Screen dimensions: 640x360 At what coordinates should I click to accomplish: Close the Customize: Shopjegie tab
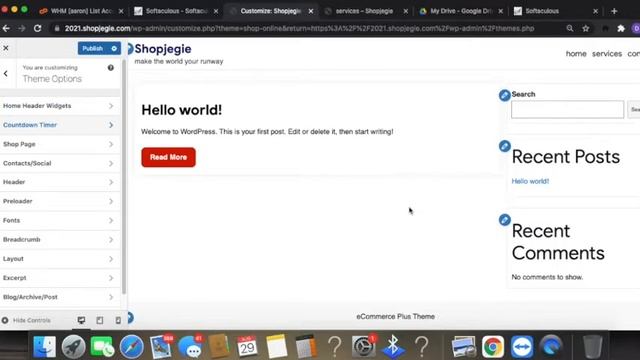(311, 11)
